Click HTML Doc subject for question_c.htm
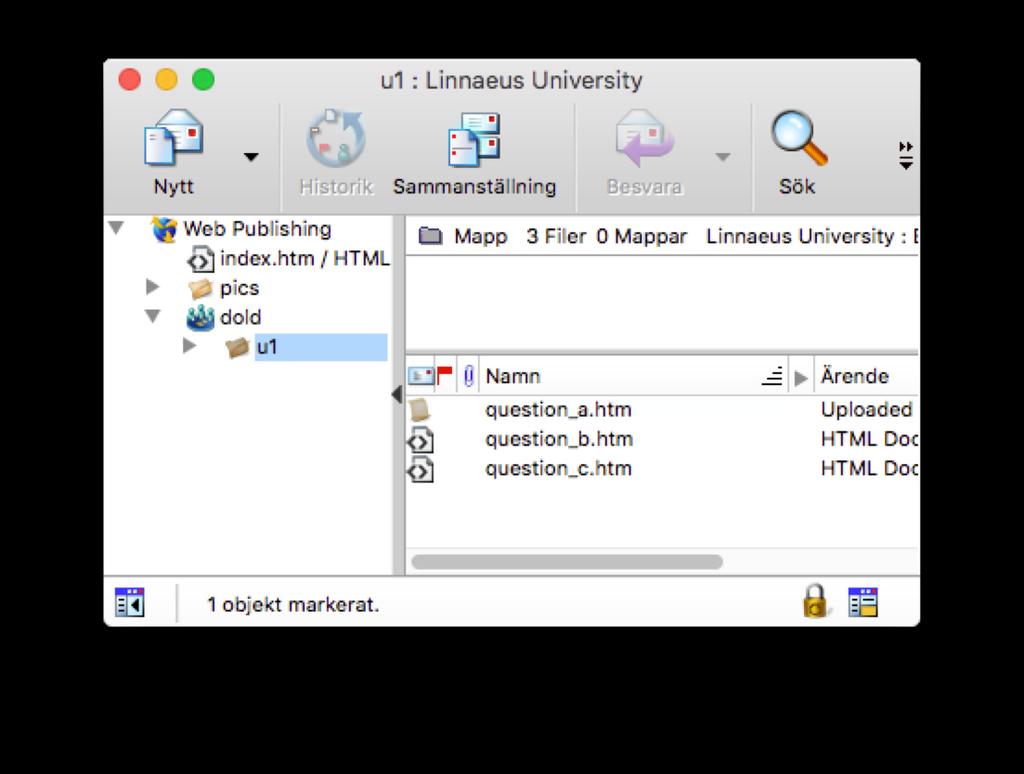This screenshot has height=774, width=1024. click(869, 468)
